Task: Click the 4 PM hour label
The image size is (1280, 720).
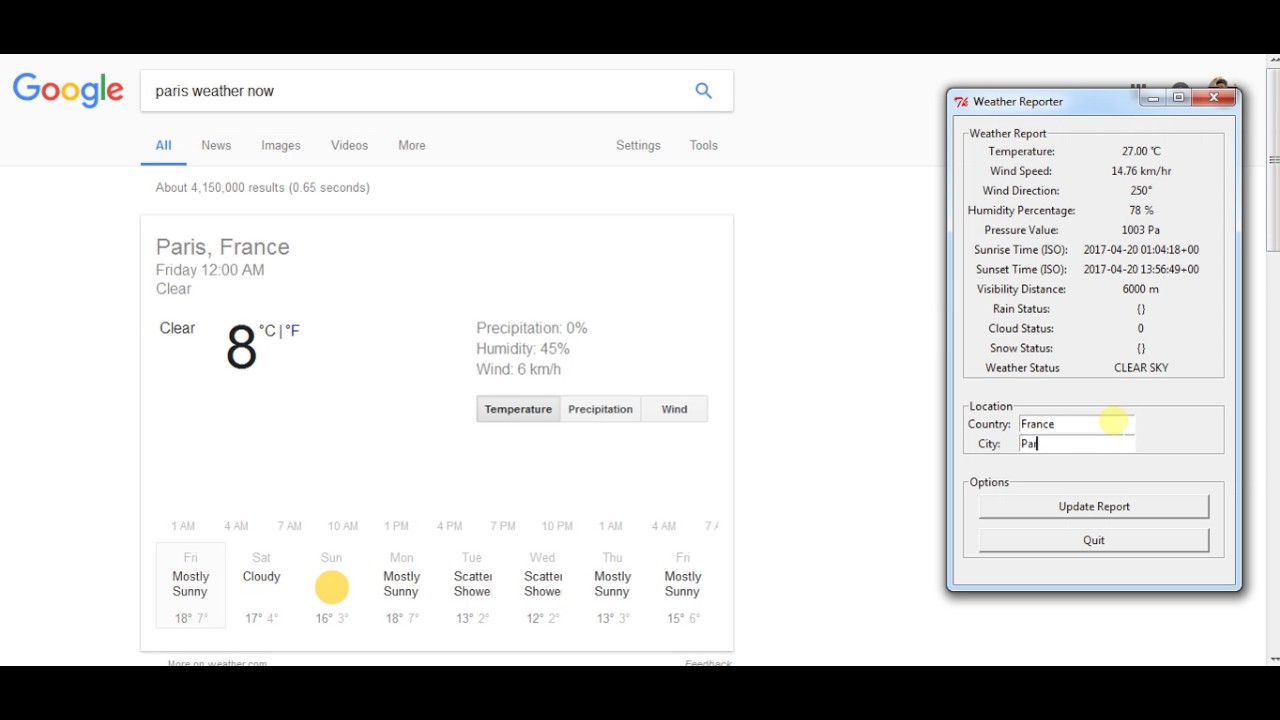Action: coord(449,526)
